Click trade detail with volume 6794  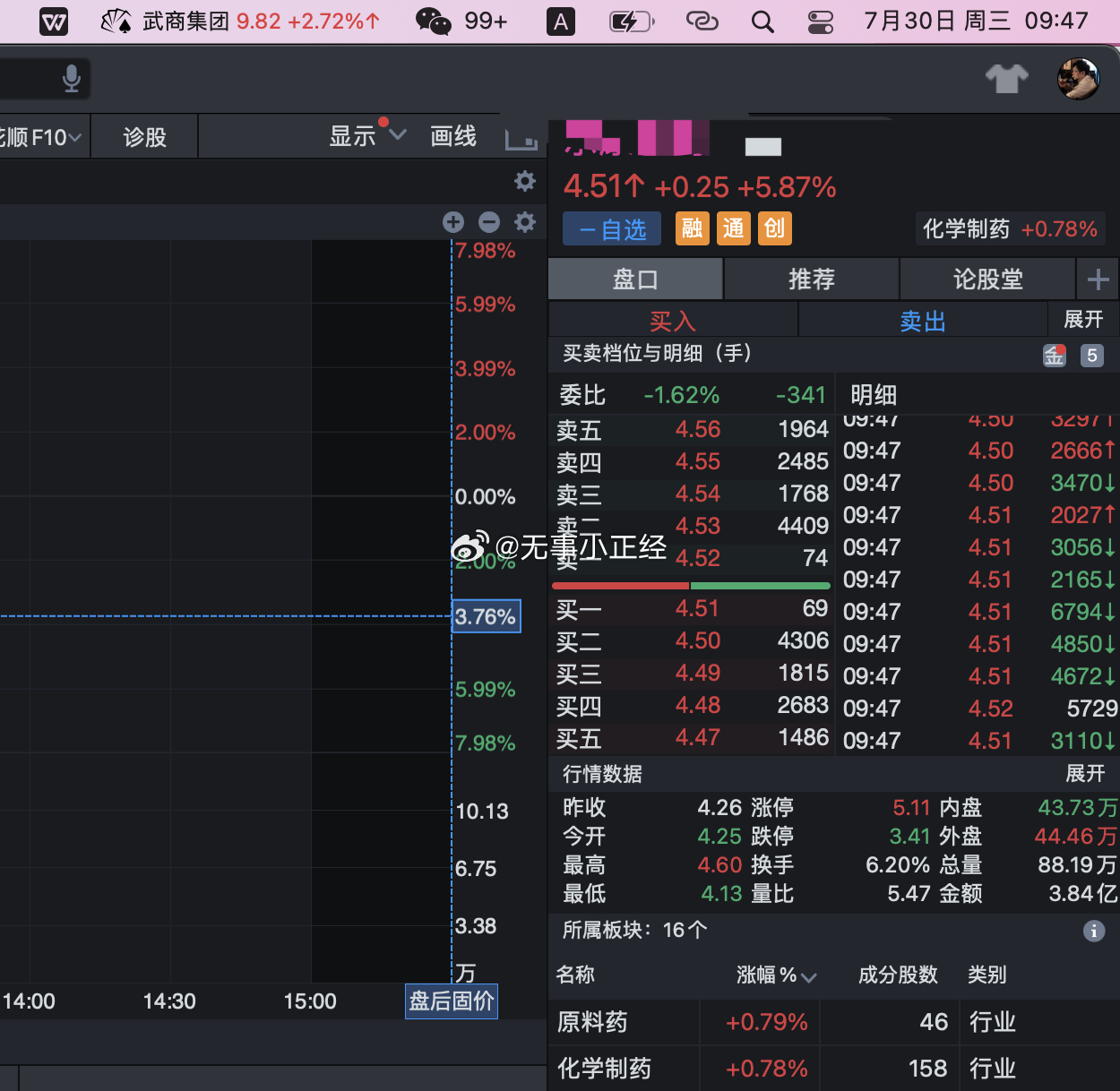click(x=980, y=612)
